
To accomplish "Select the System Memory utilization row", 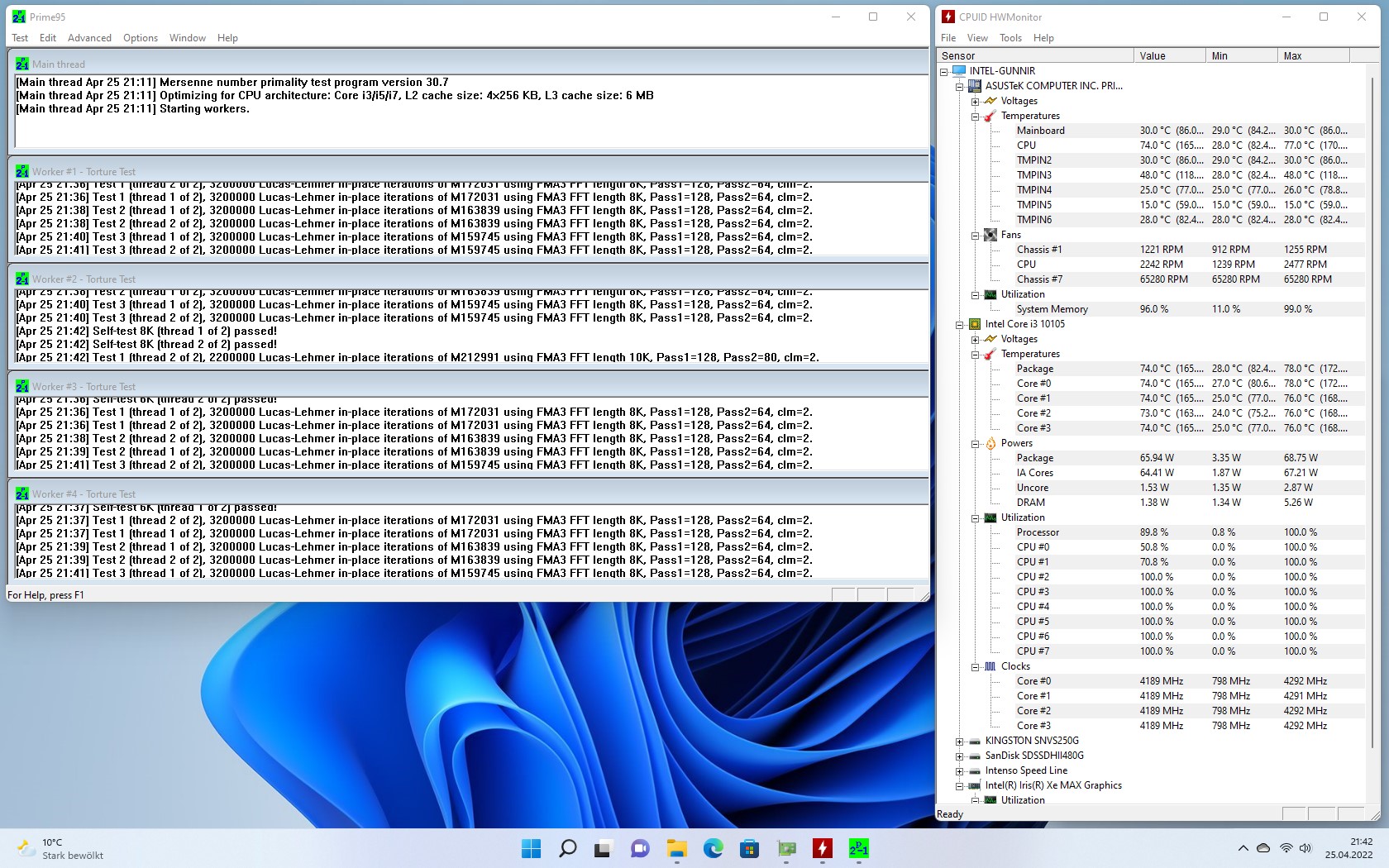I will (1189, 309).
